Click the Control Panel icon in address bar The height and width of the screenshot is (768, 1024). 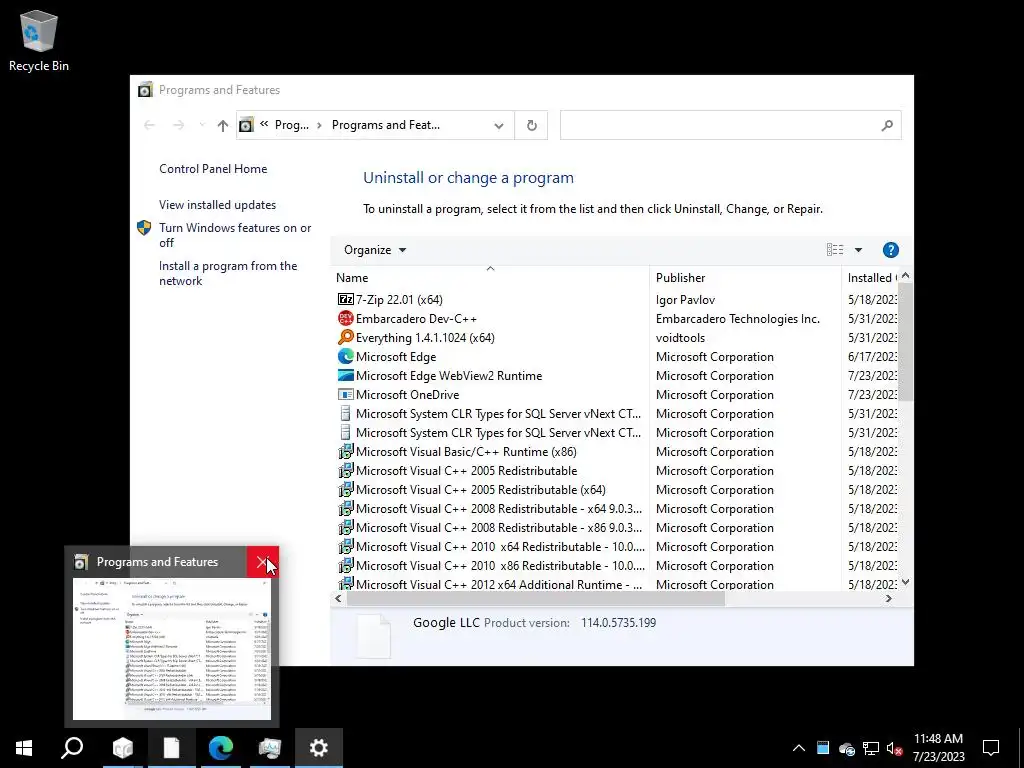[246, 125]
